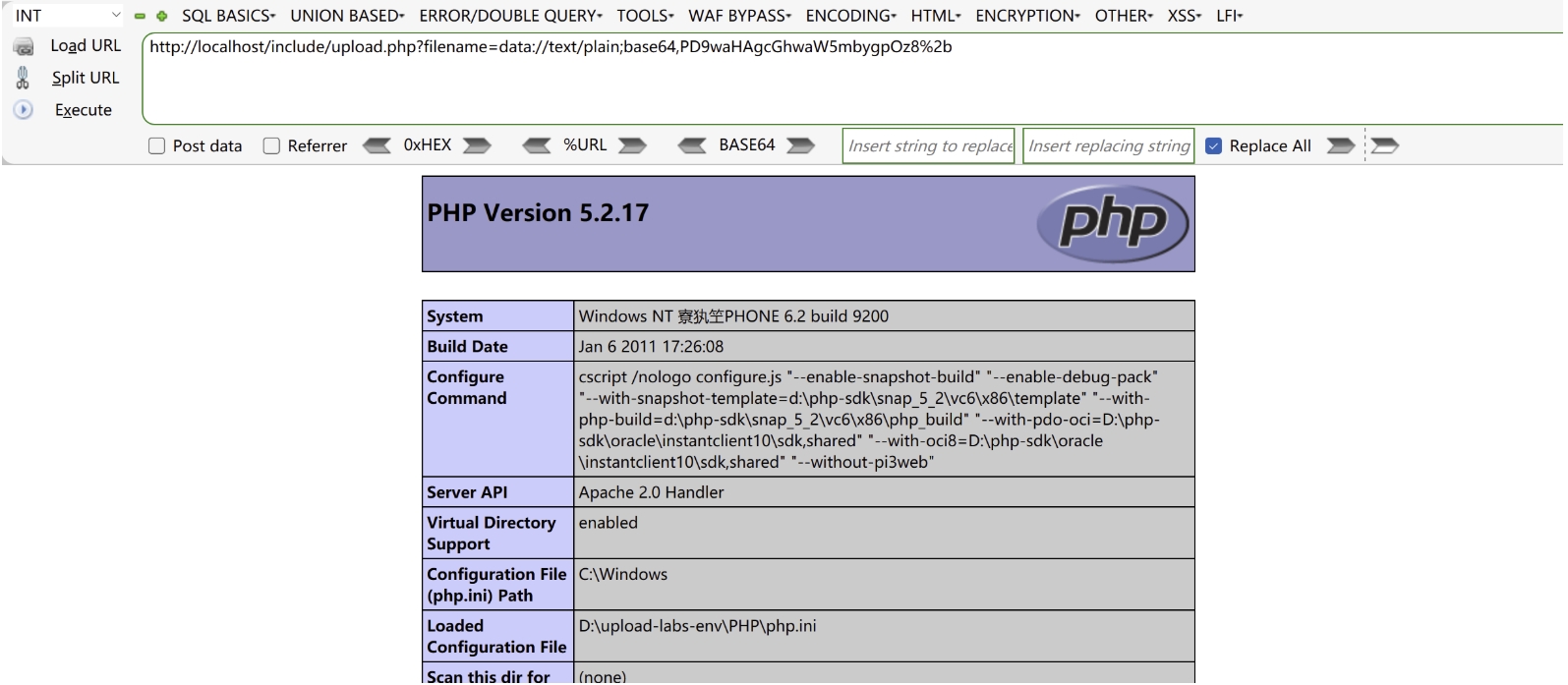Click the 'Configuration File (php.ini) Path' label
This screenshot has width=1568, height=685.
point(496,585)
